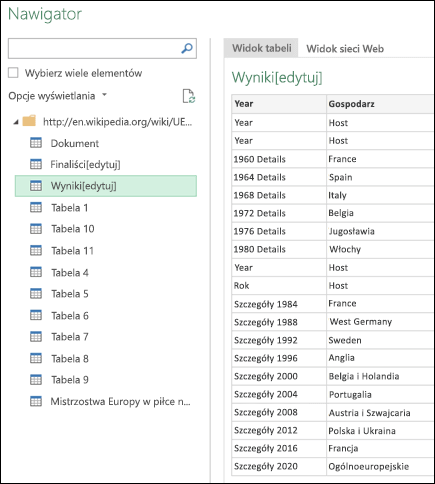The width and height of the screenshot is (435, 484).
Task: Click the refresh document icon
Action: 189,96
